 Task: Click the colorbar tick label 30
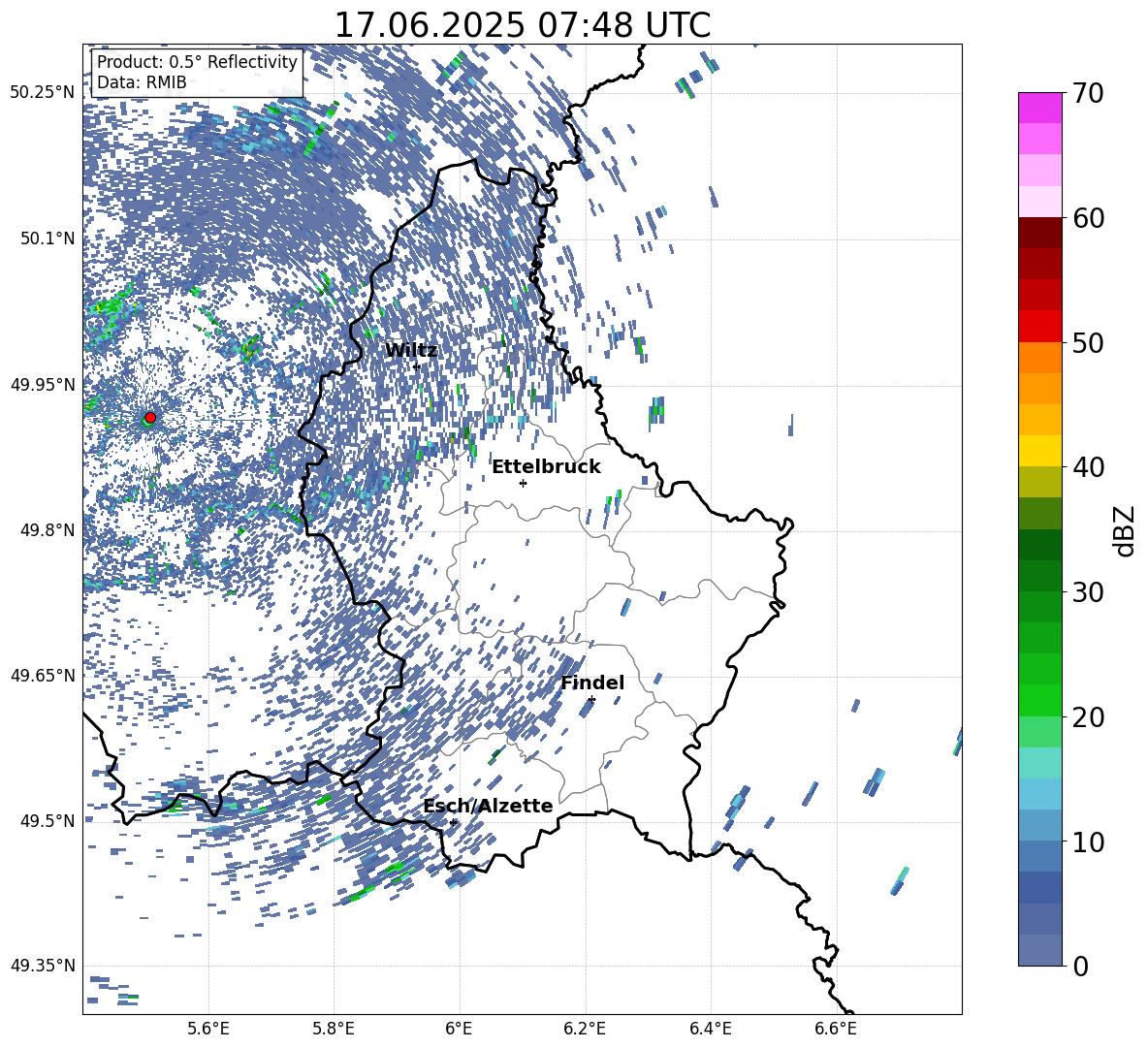tap(1088, 592)
